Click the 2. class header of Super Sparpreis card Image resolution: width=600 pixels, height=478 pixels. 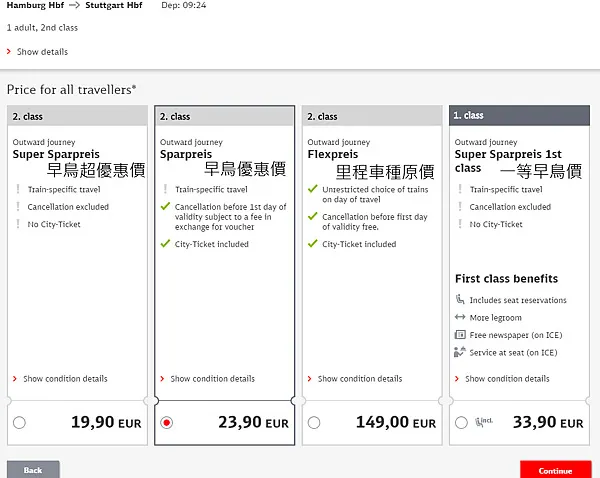pos(77,116)
